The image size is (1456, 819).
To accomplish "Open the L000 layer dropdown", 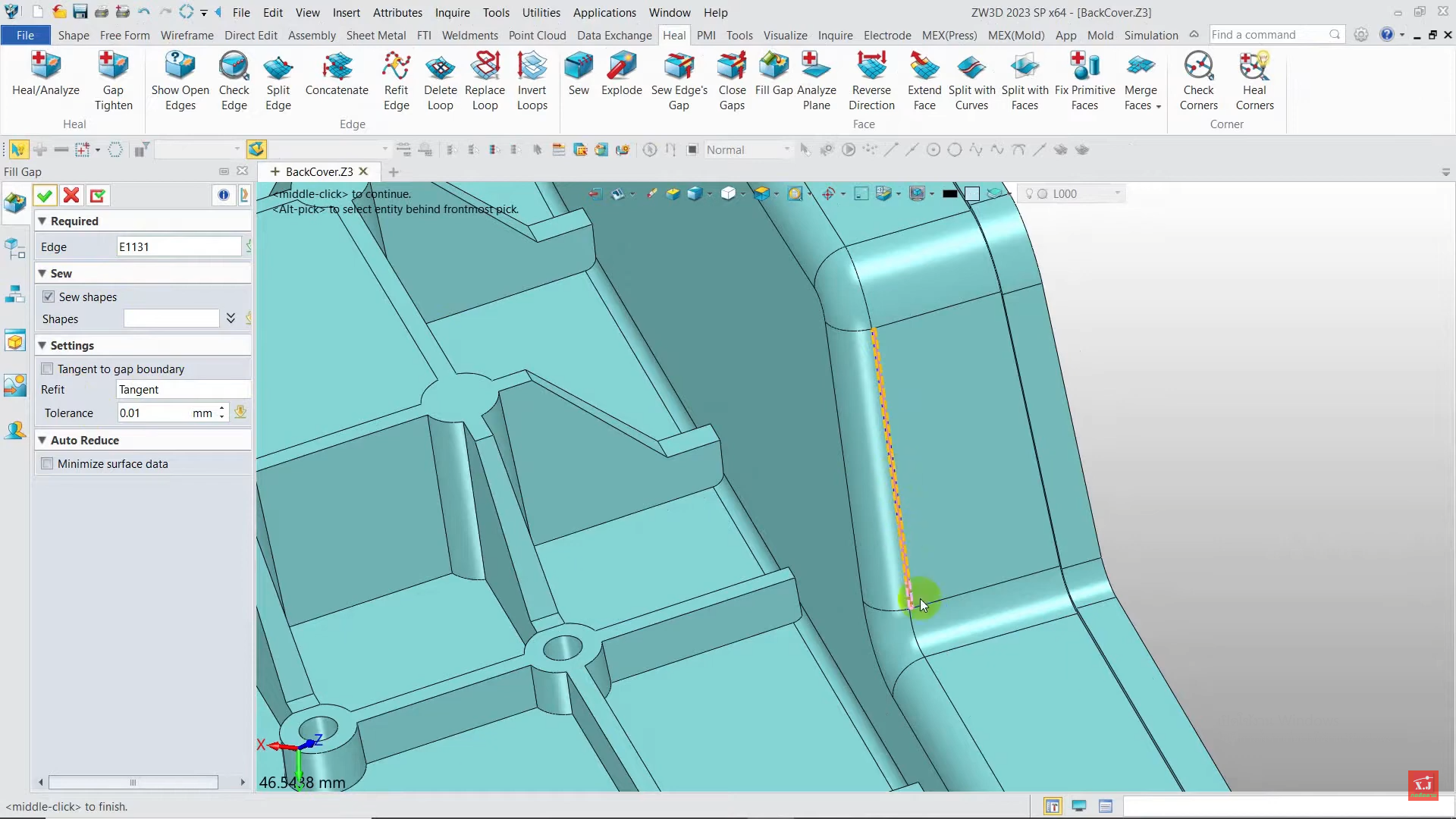I will pos(1116,193).
